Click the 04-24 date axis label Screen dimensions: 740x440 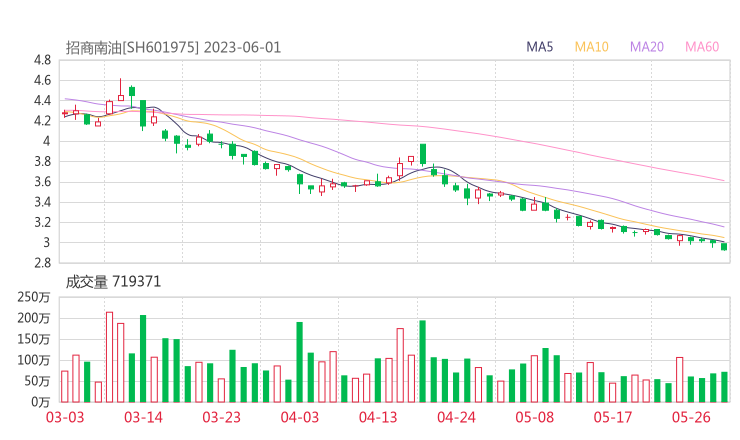point(456,417)
